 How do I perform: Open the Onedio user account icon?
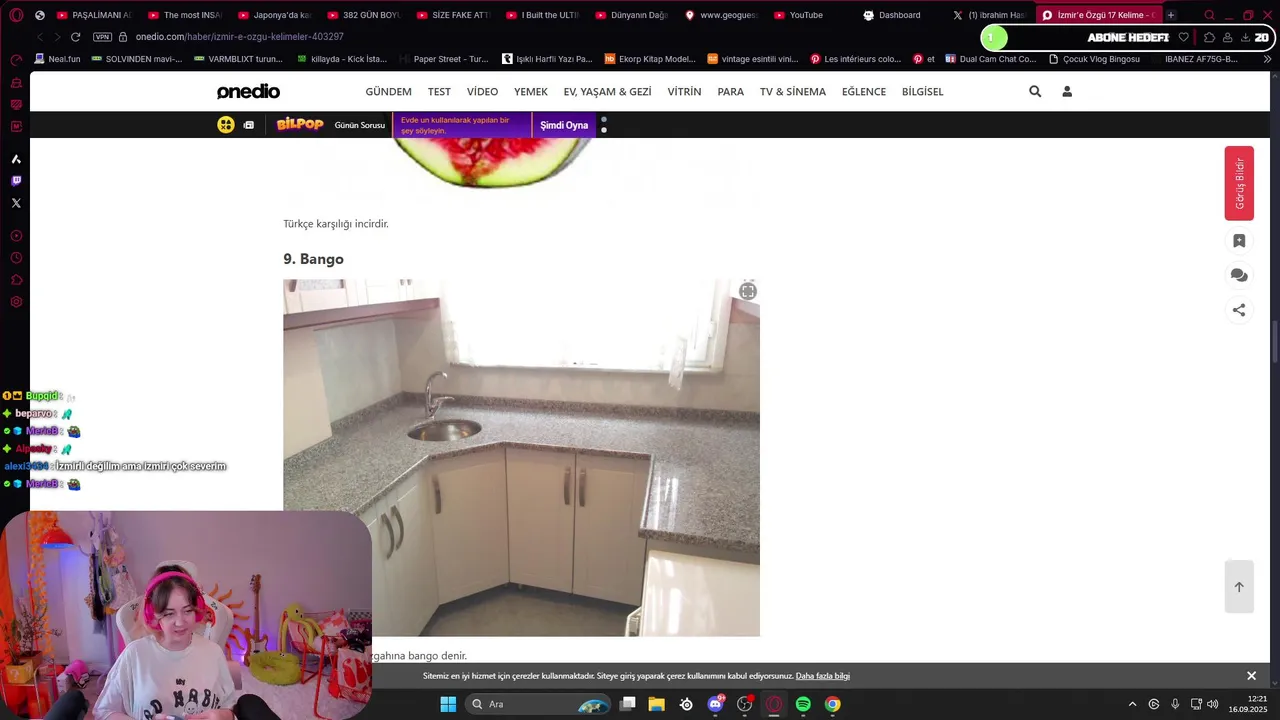(x=1067, y=91)
